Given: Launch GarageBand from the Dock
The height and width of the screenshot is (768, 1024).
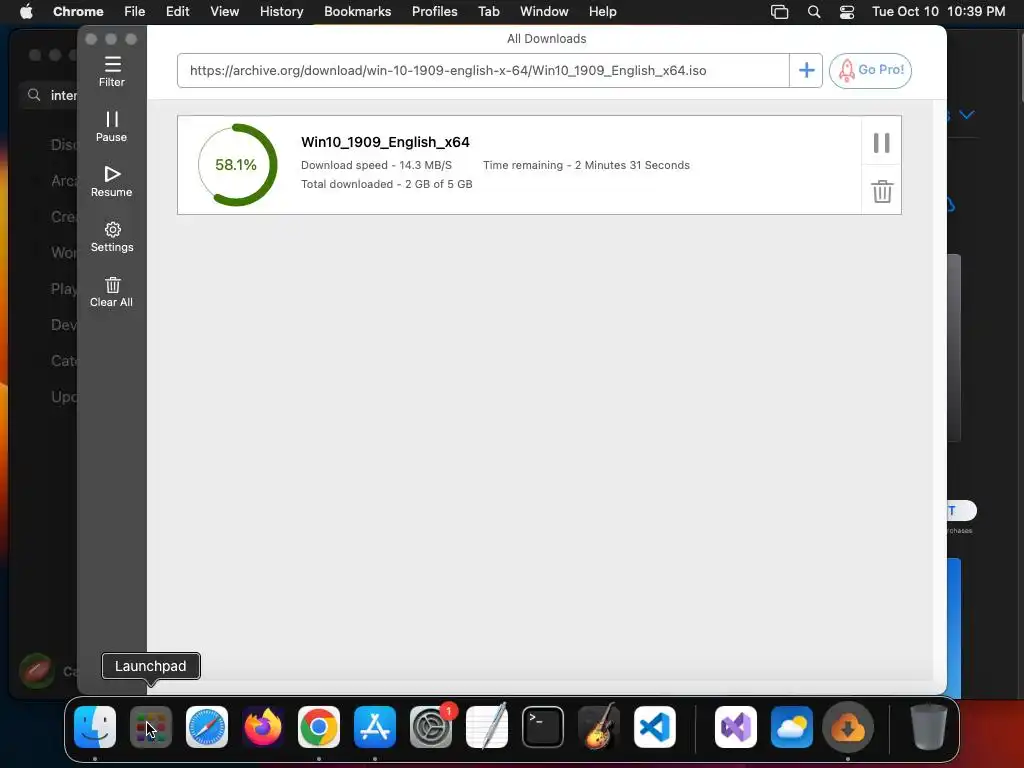Looking at the screenshot, I should (599, 727).
